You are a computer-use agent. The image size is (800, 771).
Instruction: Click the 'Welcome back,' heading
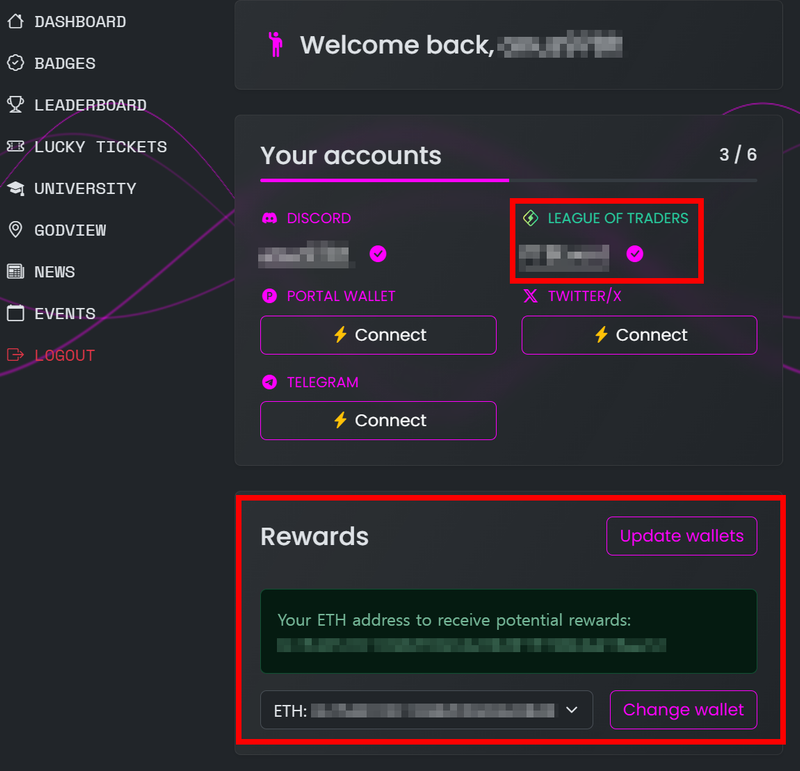point(397,45)
